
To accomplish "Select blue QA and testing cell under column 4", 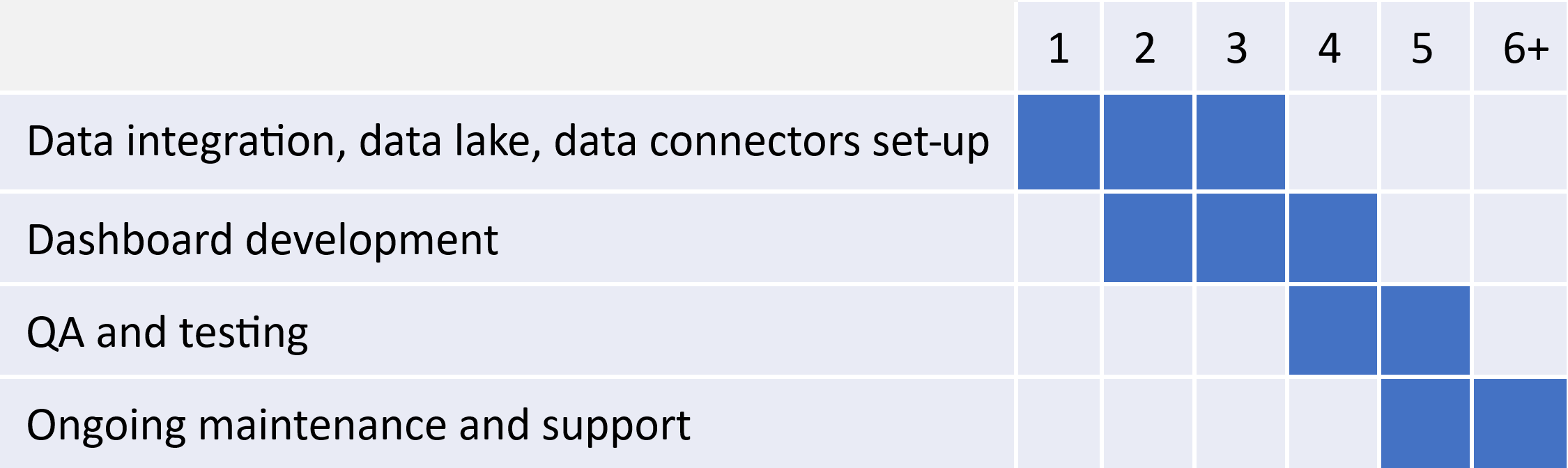I will coord(1333,330).
